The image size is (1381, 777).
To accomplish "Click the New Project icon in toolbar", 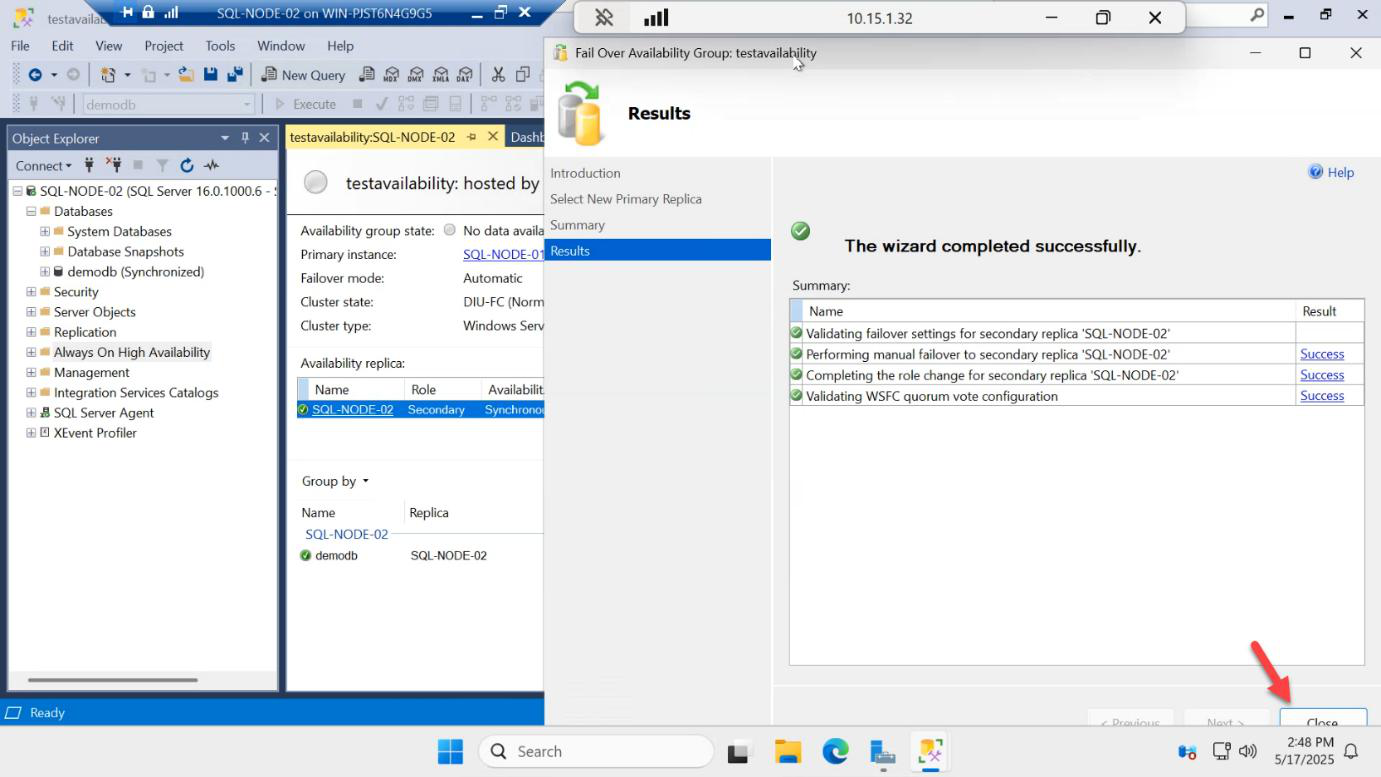I will coord(108,75).
